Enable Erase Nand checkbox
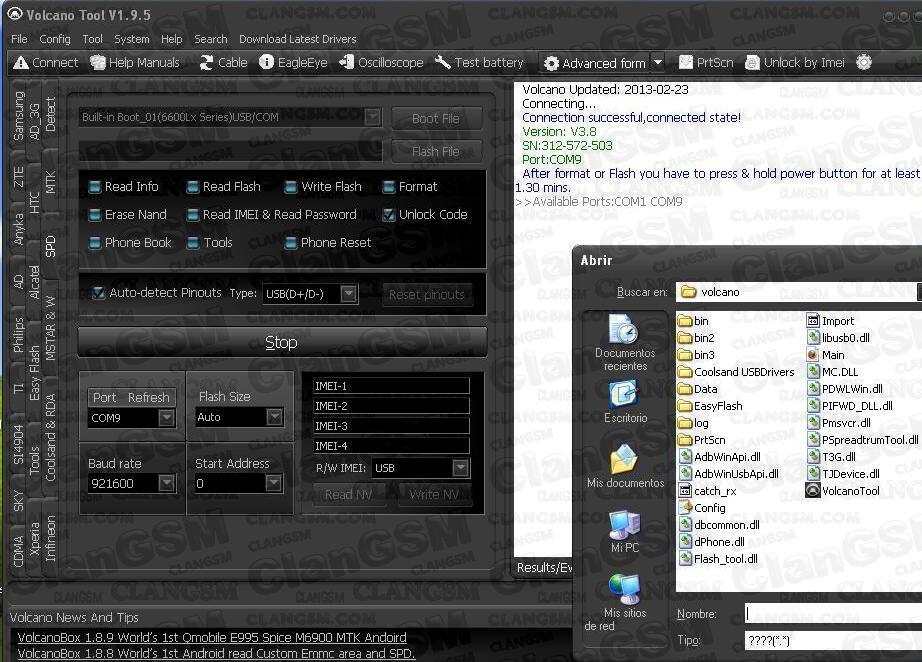922x662 pixels. click(x=95, y=215)
